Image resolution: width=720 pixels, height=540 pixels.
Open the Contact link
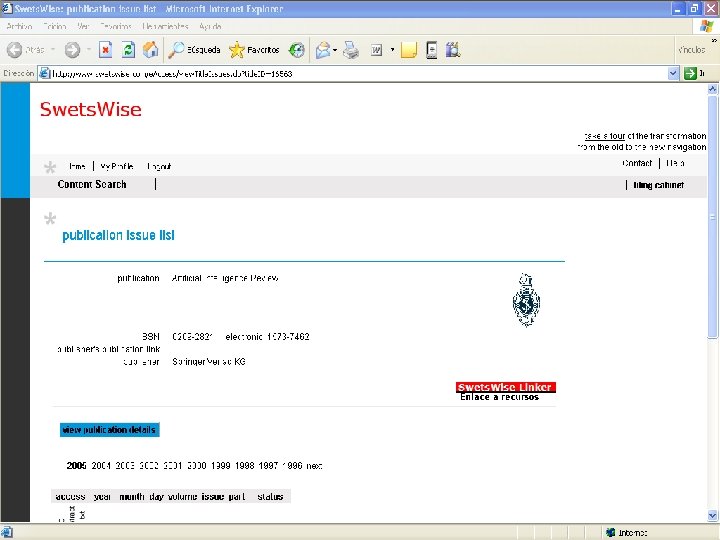coord(637,163)
